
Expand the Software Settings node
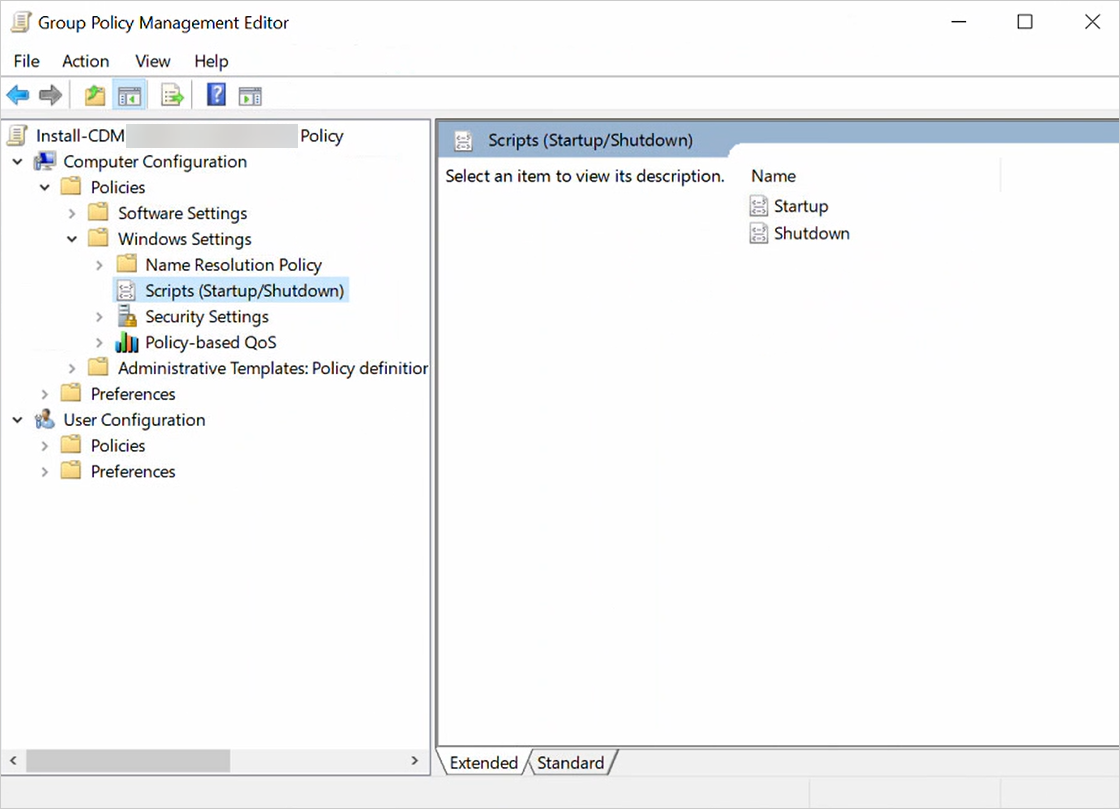[x=72, y=213]
